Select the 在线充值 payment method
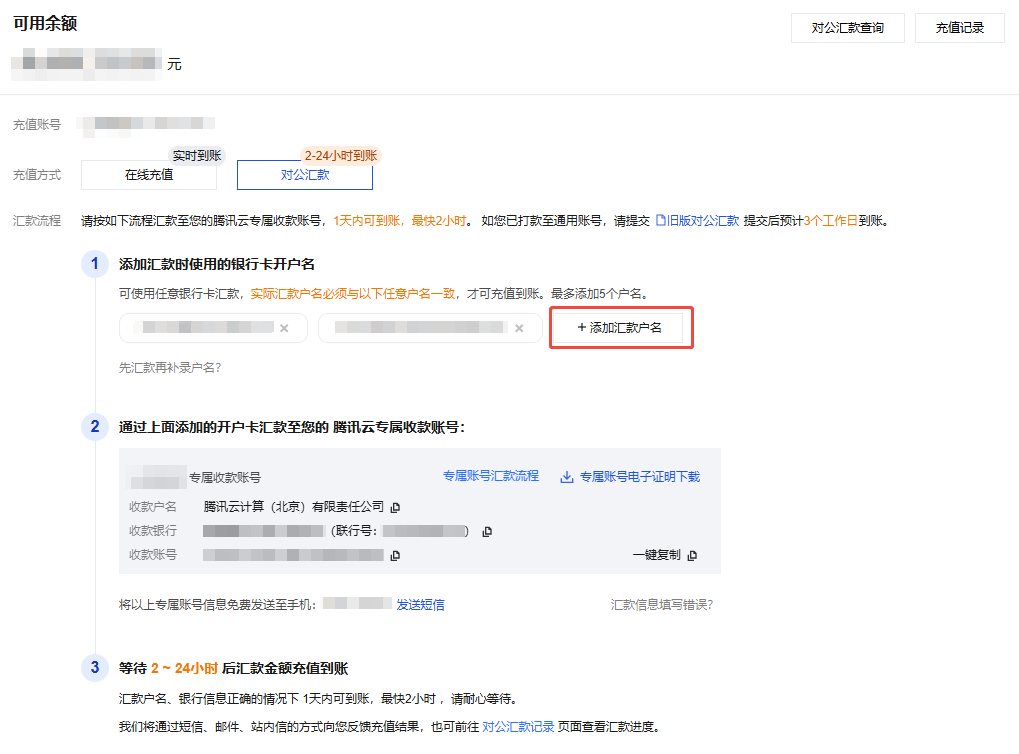 (x=148, y=174)
